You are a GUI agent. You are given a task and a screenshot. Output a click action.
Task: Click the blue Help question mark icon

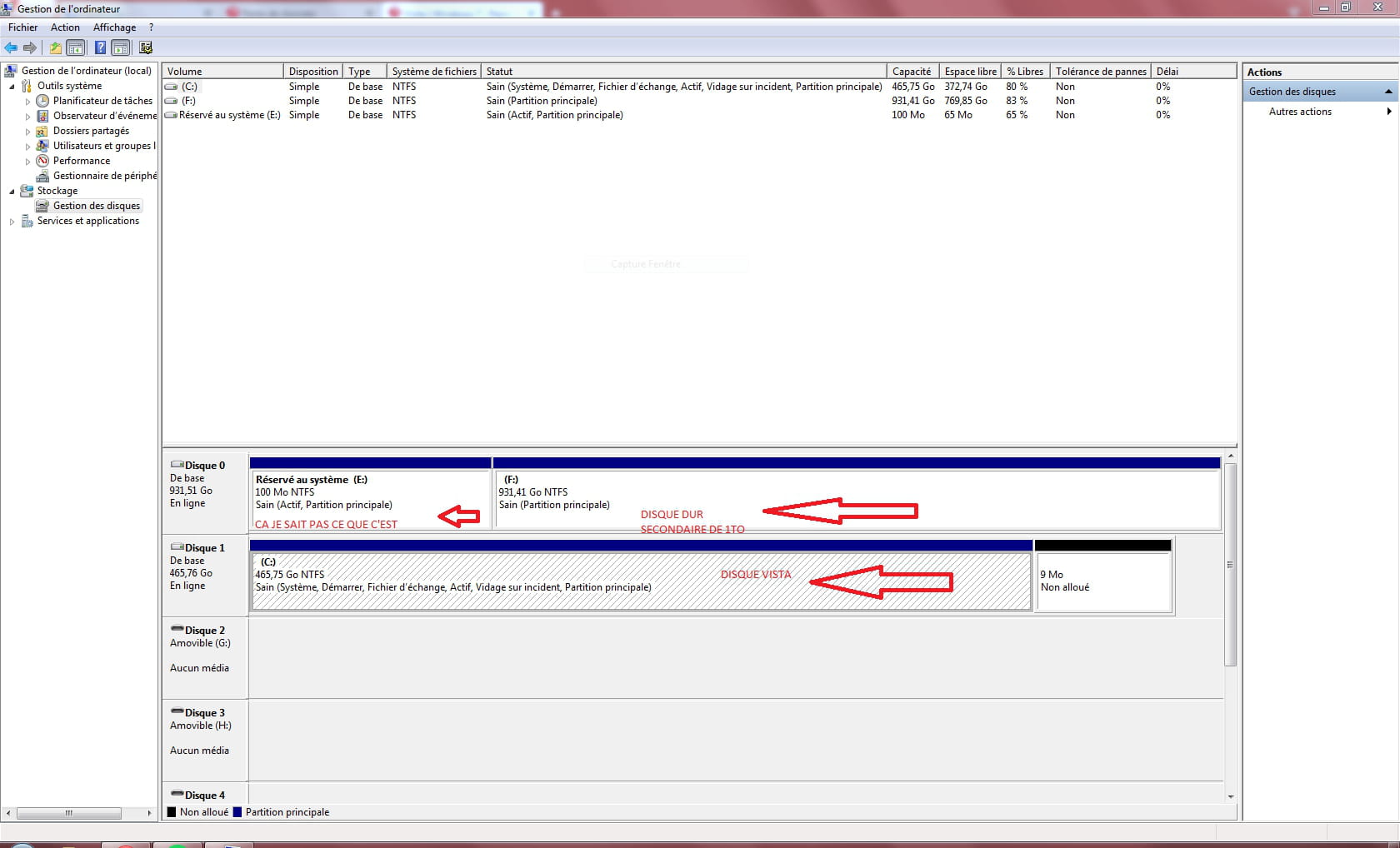coord(100,48)
